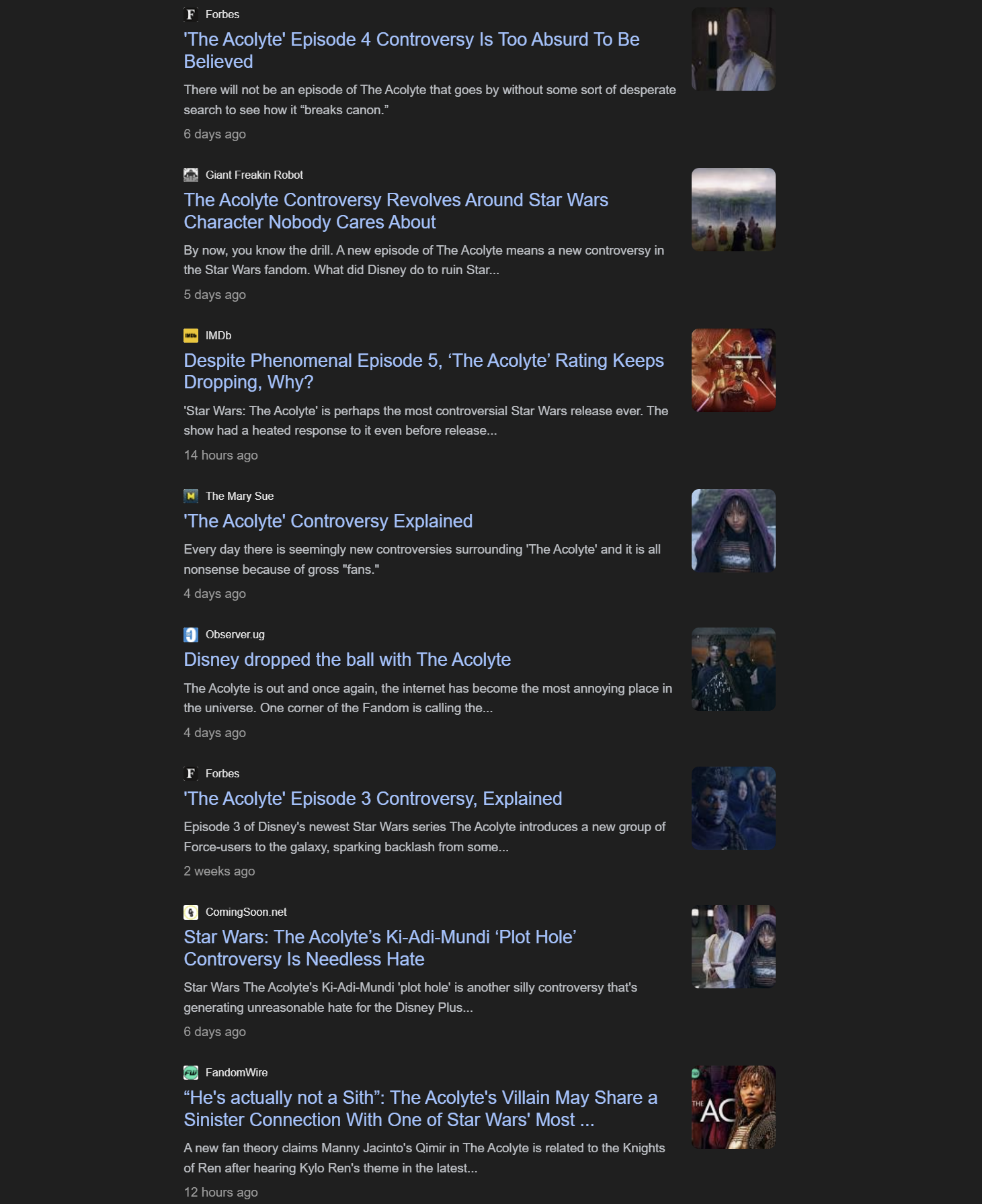Click the '14 hours ago' timestamp
The height and width of the screenshot is (1204, 982).
(220, 456)
